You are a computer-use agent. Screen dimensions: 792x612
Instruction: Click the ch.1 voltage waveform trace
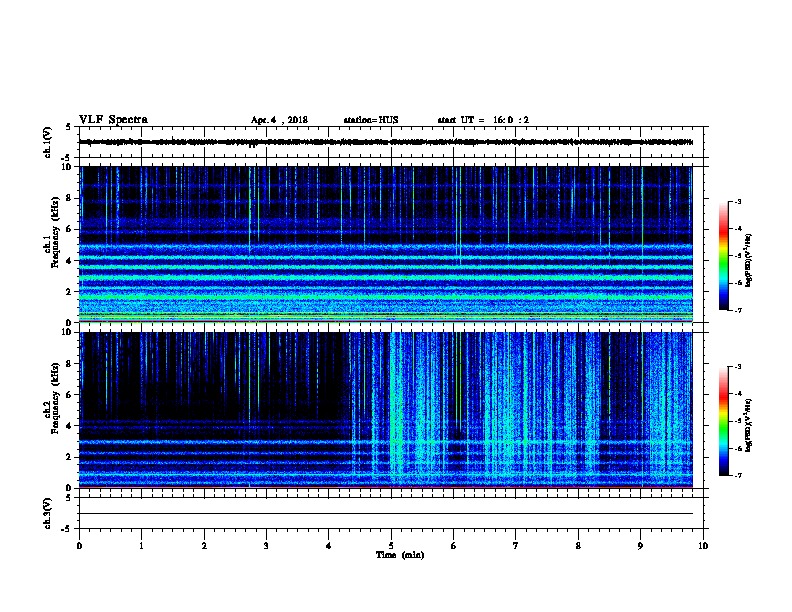[386, 142]
